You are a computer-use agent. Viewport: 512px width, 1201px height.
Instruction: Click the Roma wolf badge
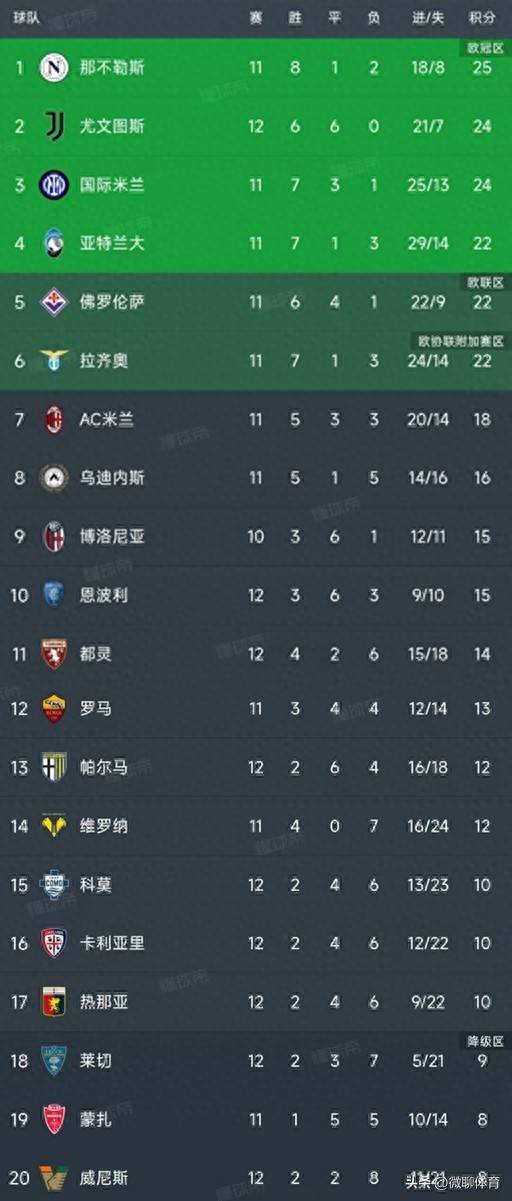pyautogui.click(x=53, y=709)
